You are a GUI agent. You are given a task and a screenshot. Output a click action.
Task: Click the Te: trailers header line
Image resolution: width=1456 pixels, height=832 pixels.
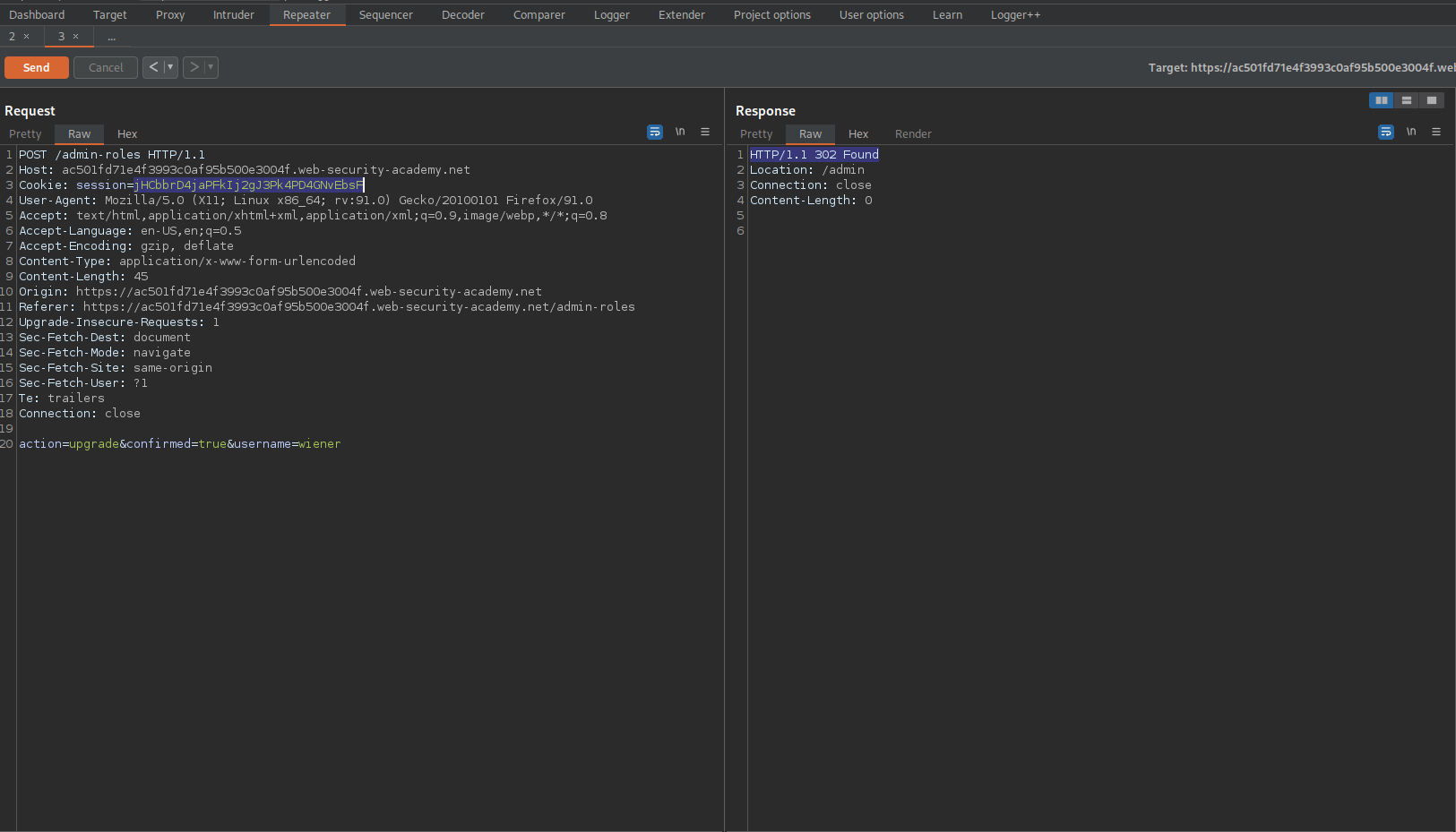pos(62,398)
